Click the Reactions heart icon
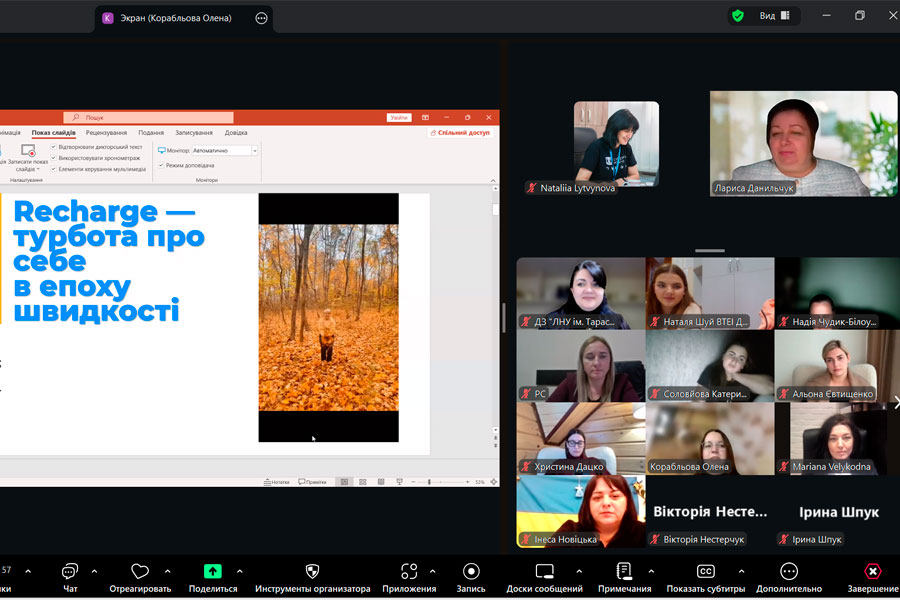This screenshot has width=900, height=600. click(140, 571)
